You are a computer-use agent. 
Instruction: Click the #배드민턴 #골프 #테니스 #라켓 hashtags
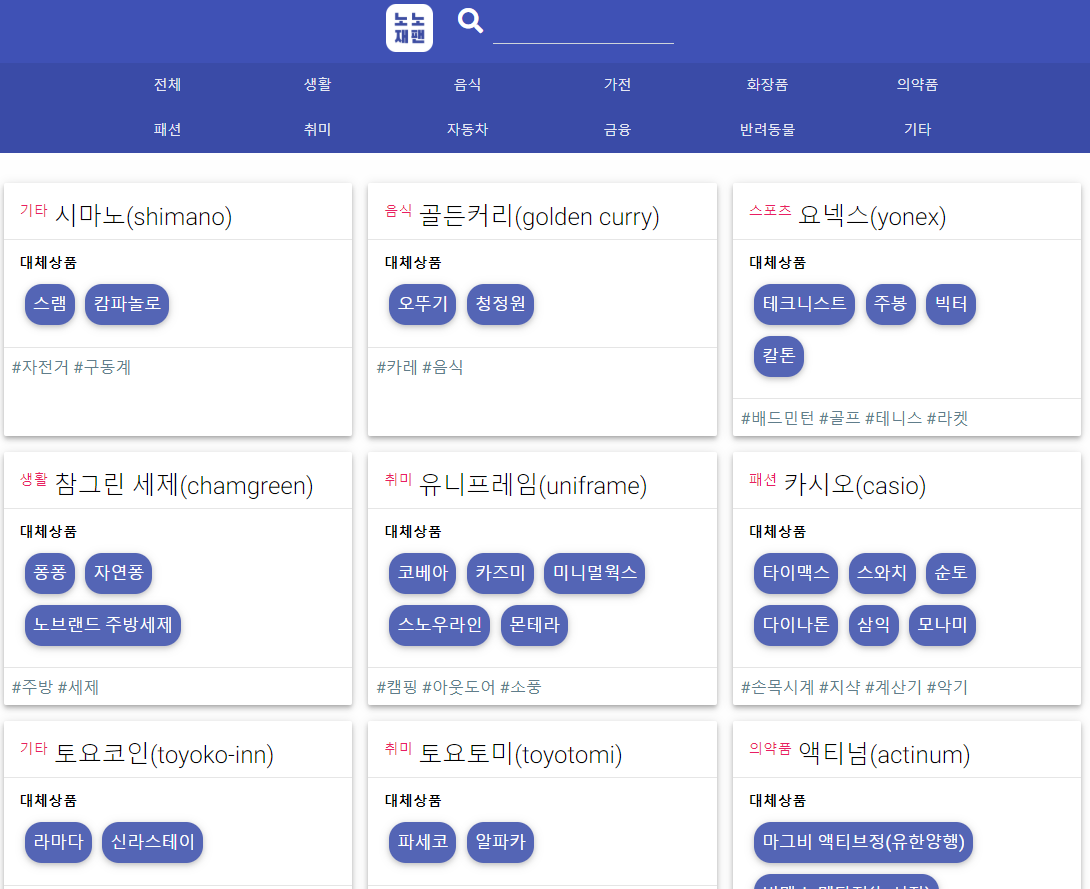pyautogui.click(x=854, y=418)
